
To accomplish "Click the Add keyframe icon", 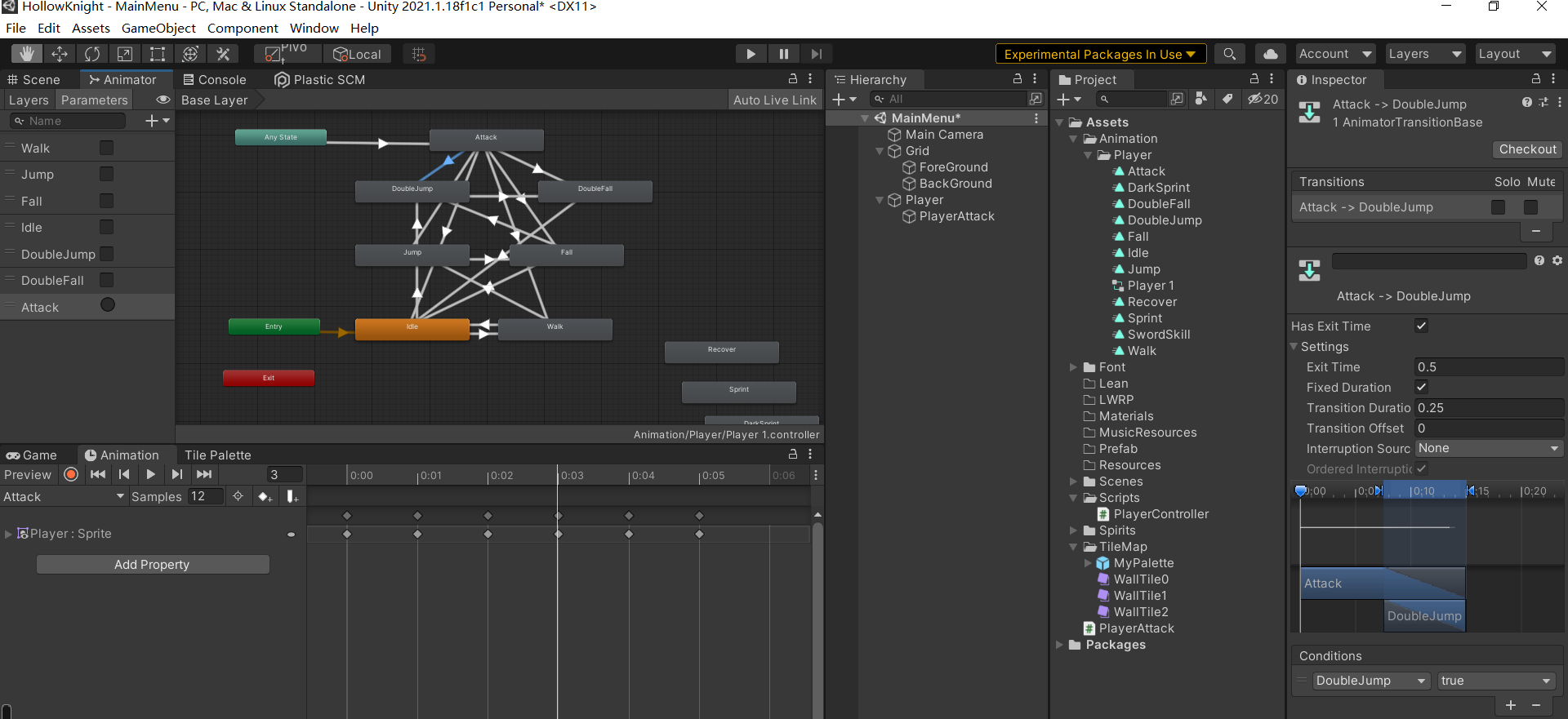I will pos(265,496).
